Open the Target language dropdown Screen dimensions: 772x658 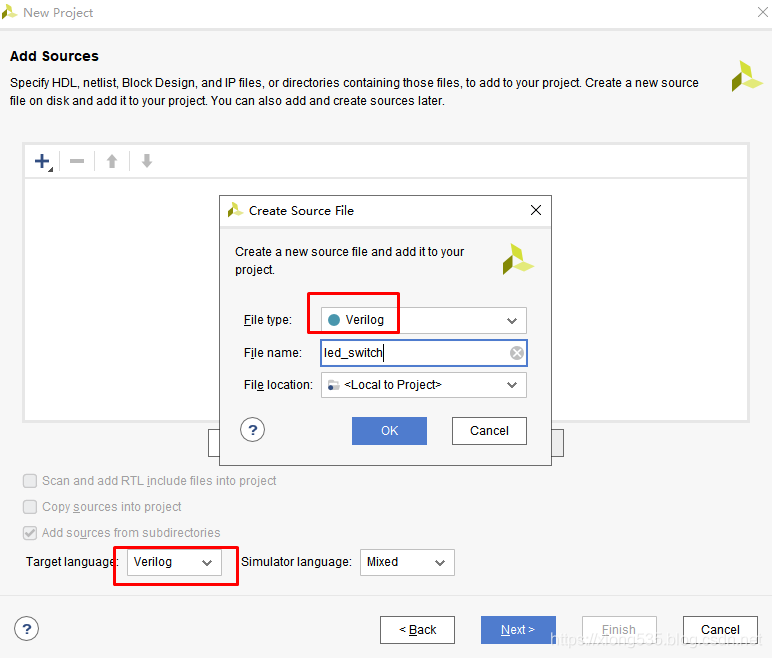pos(174,562)
